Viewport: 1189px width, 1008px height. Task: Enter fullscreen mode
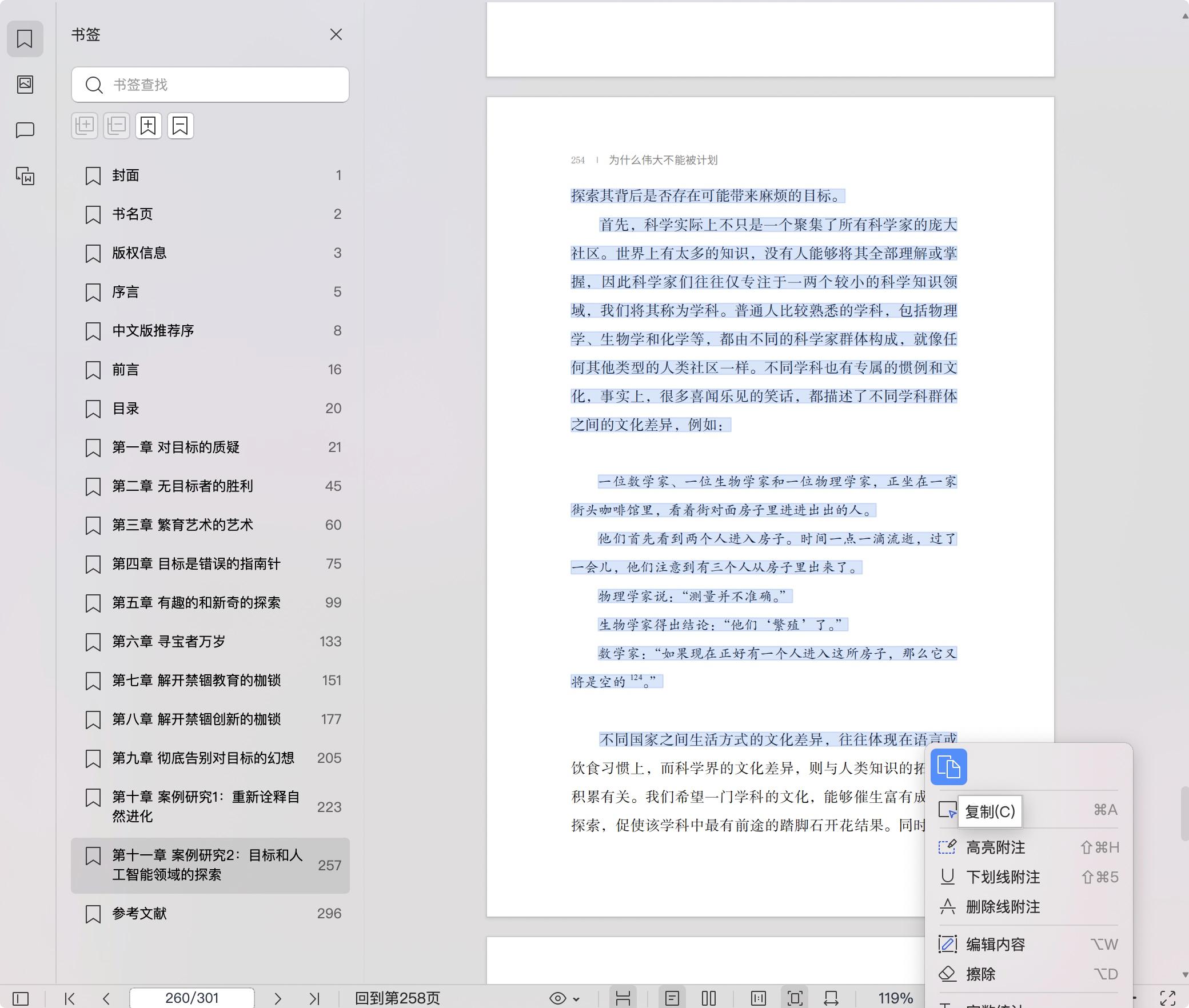1167,998
